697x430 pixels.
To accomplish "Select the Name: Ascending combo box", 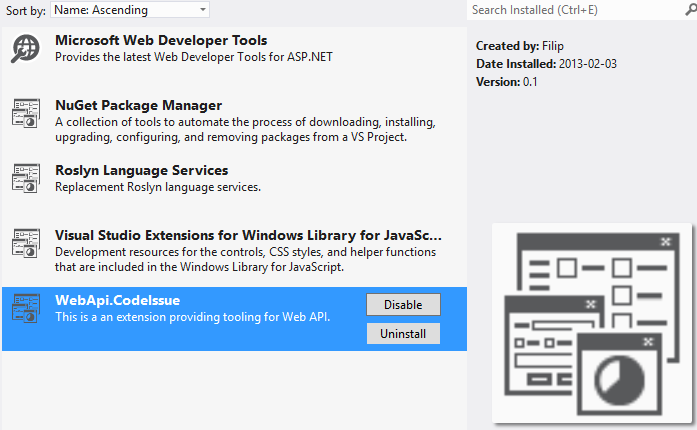I will (130, 9).
